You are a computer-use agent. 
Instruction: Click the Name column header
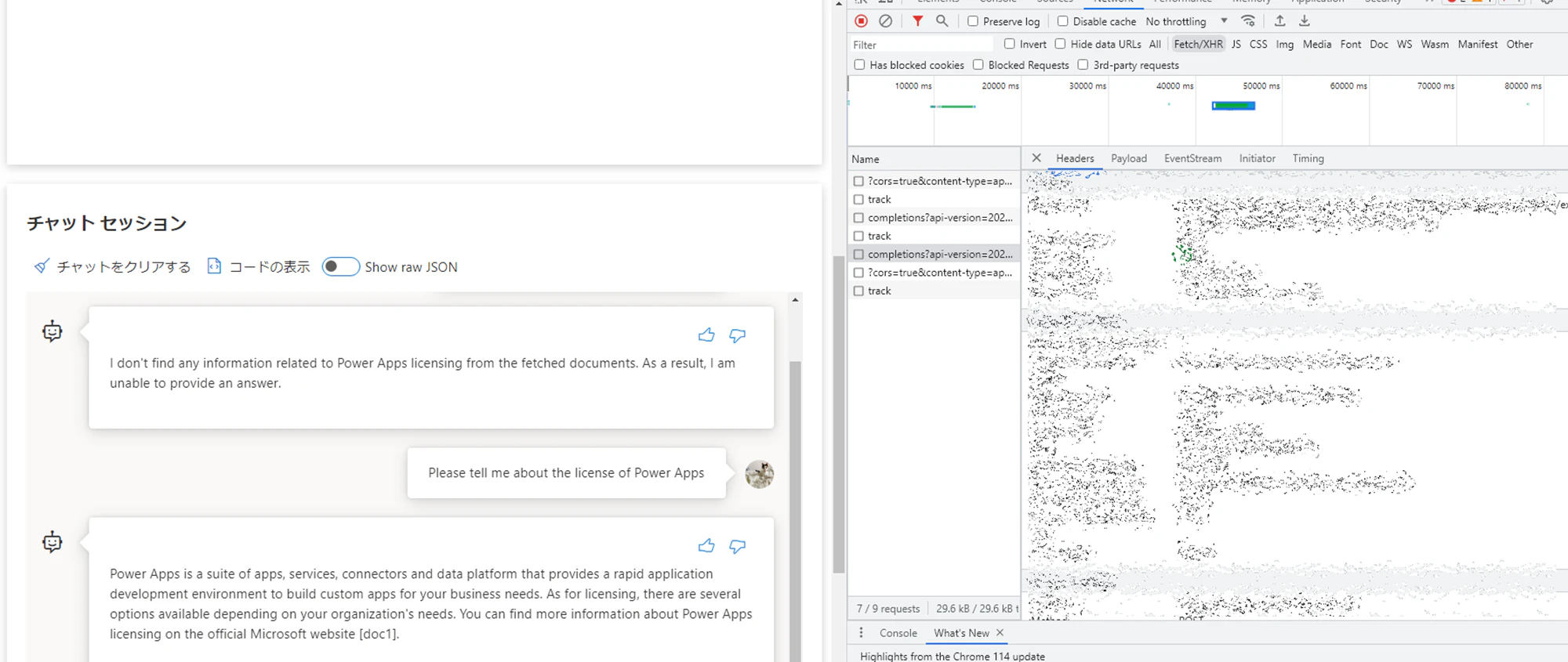point(934,159)
